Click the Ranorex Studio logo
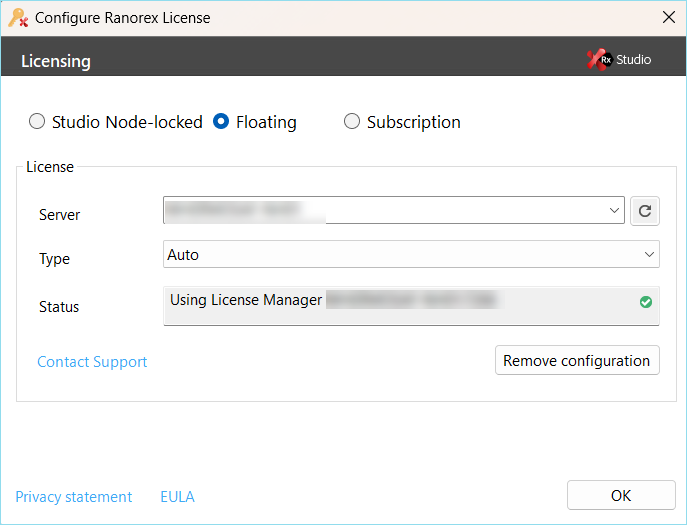 click(619, 60)
